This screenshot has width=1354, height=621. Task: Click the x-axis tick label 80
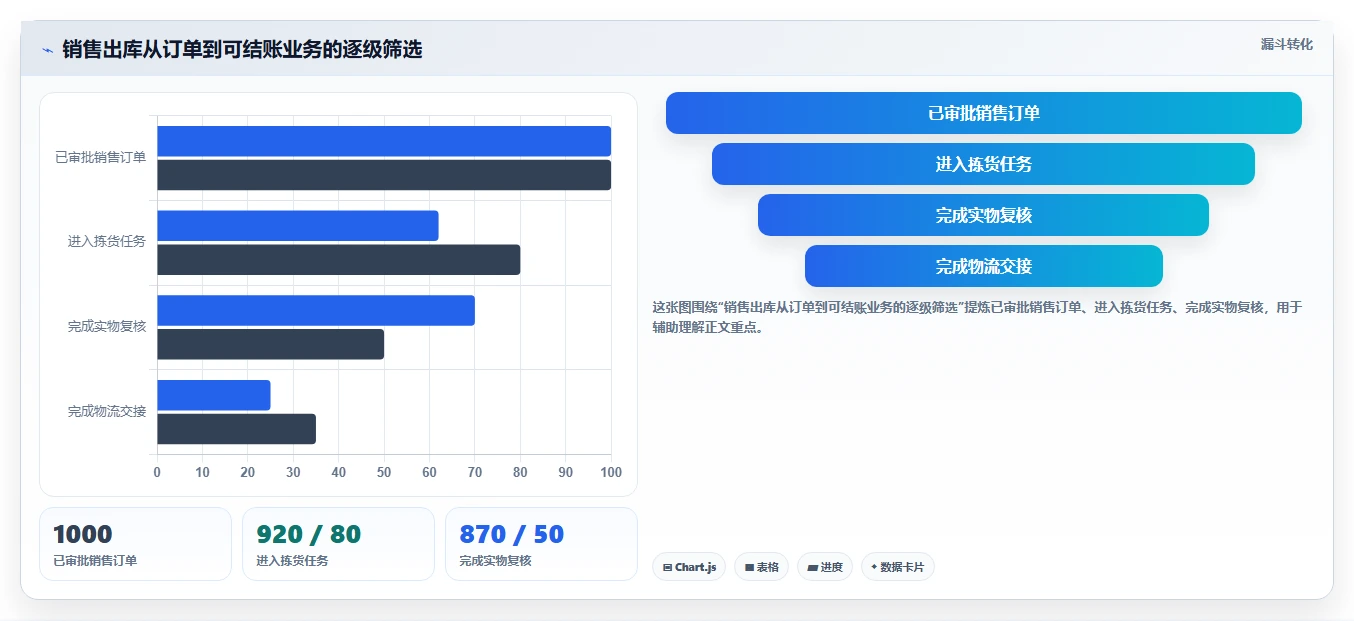pos(520,473)
